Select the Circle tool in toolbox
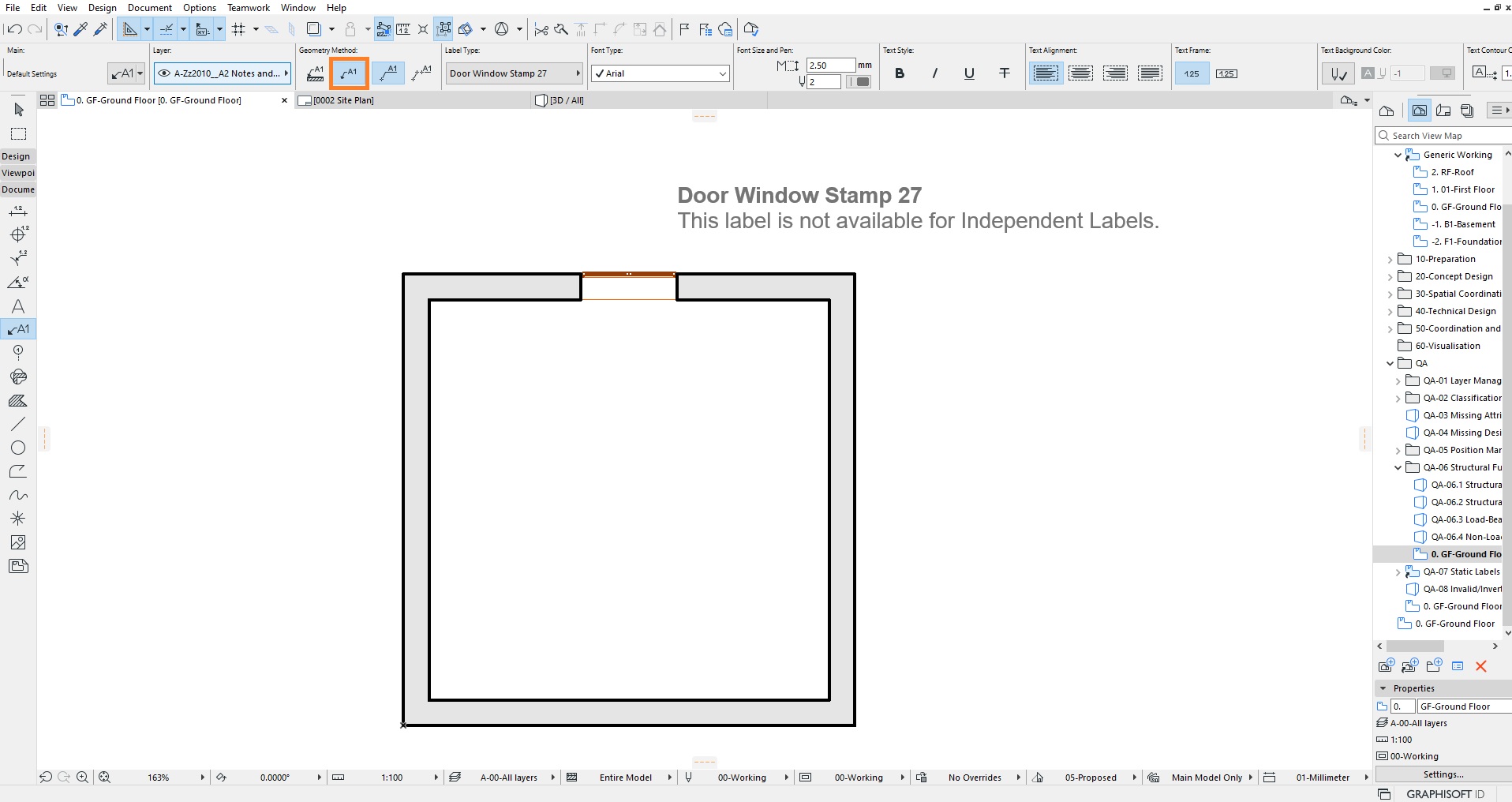This screenshot has height=802, width=1512. pos(18,448)
